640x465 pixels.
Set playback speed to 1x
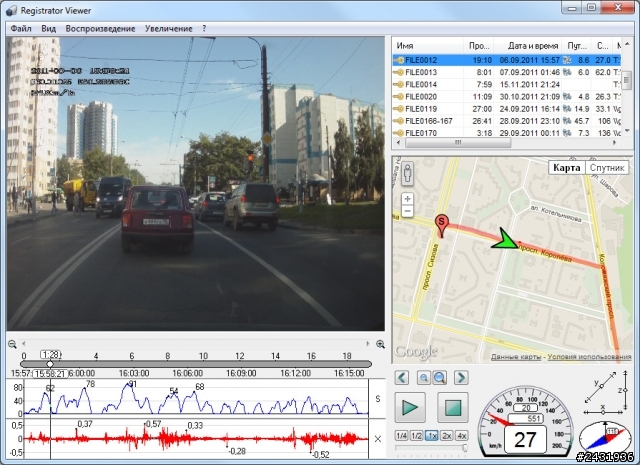point(431,436)
